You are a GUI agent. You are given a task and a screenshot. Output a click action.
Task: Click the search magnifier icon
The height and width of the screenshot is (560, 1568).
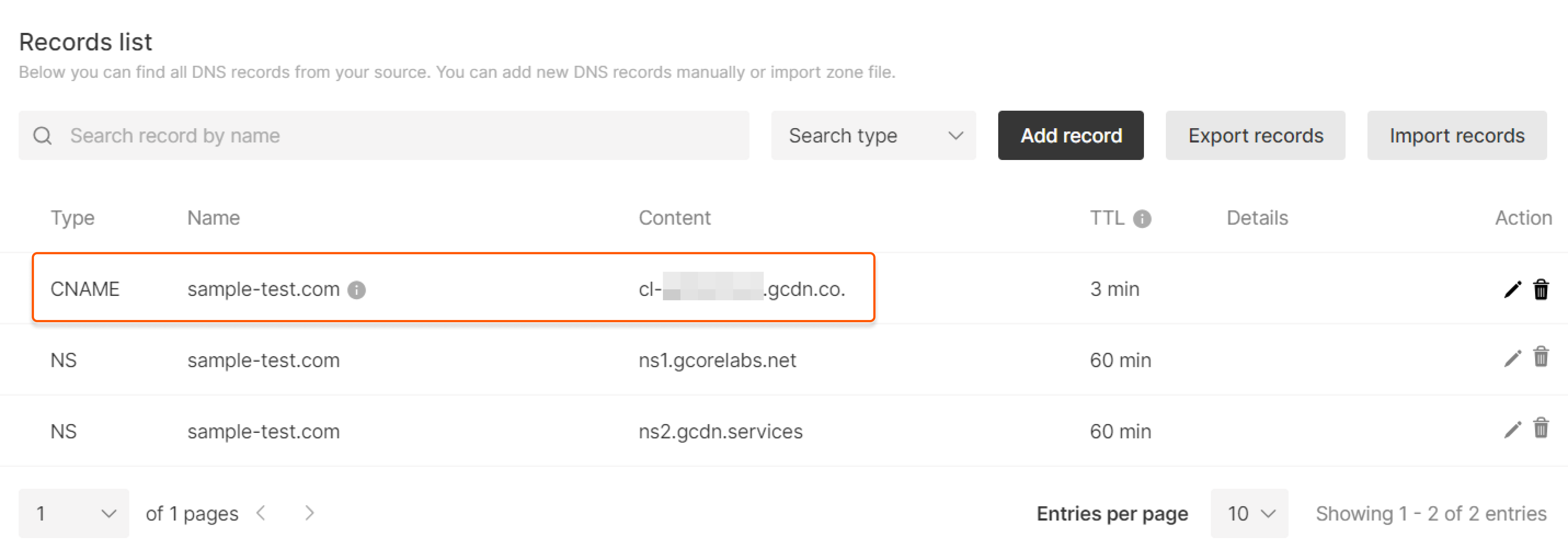click(x=43, y=136)
